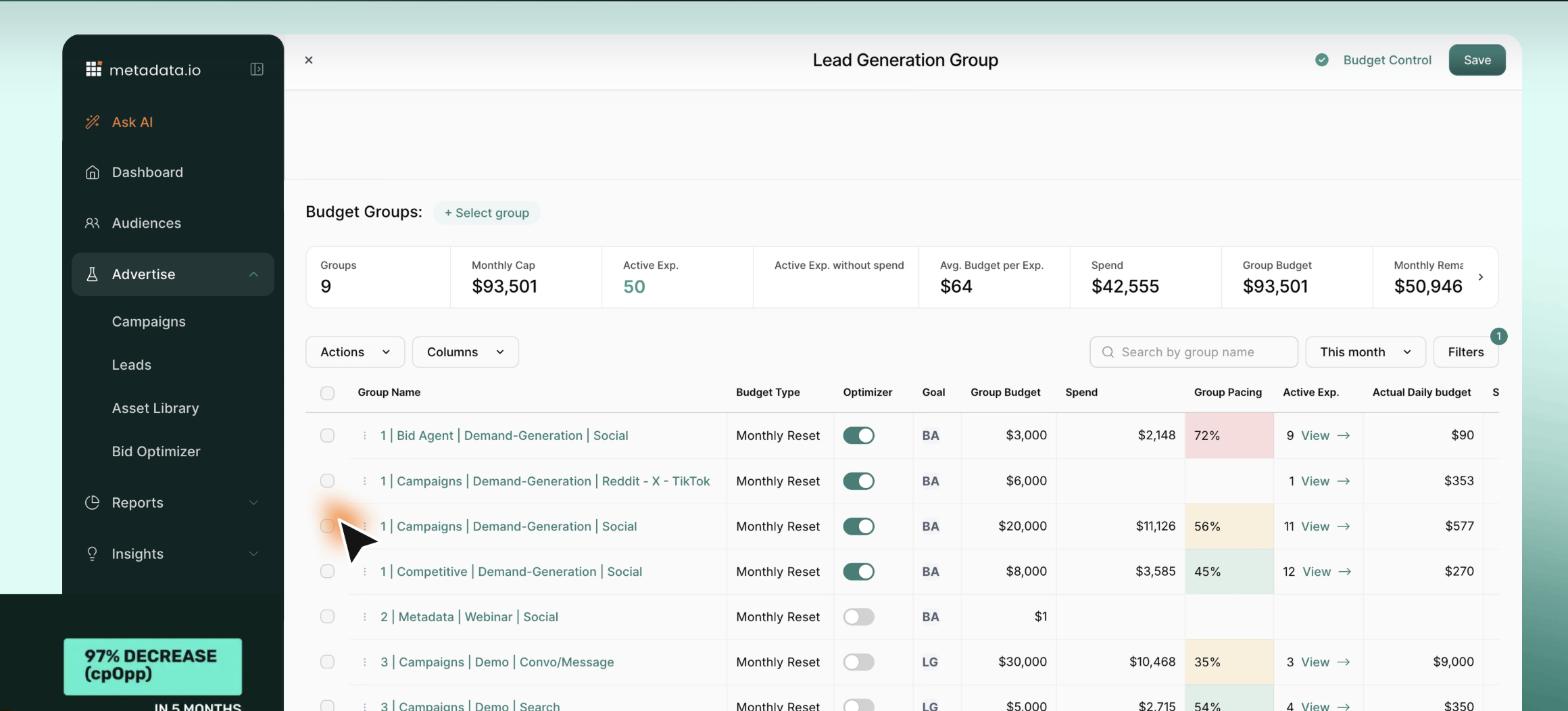Close the Lead Generation Group panel

pos(309,60)
